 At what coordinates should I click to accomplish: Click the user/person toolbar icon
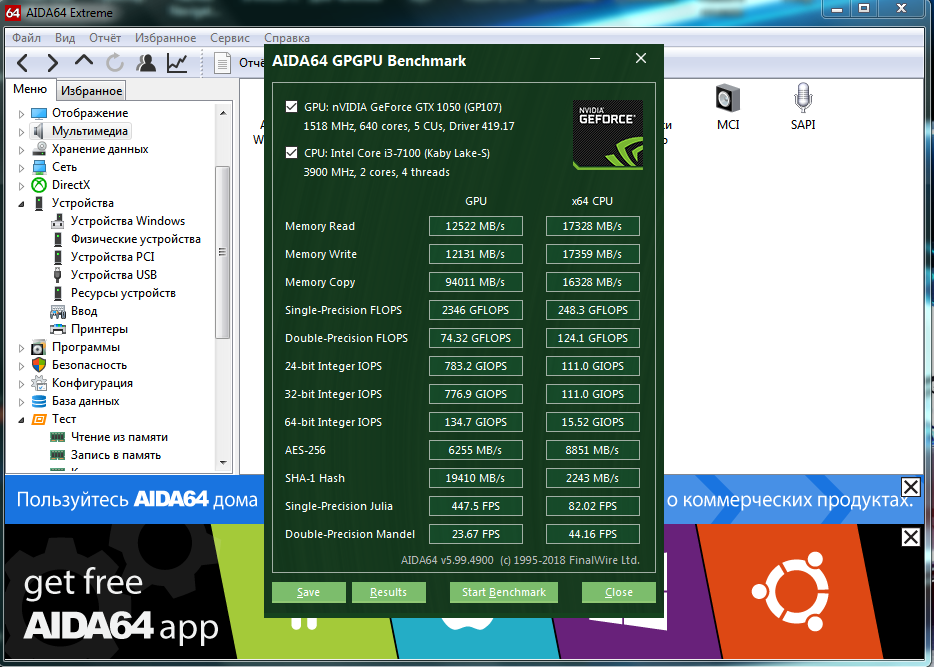pyautogui.click(x=146, y=63)
